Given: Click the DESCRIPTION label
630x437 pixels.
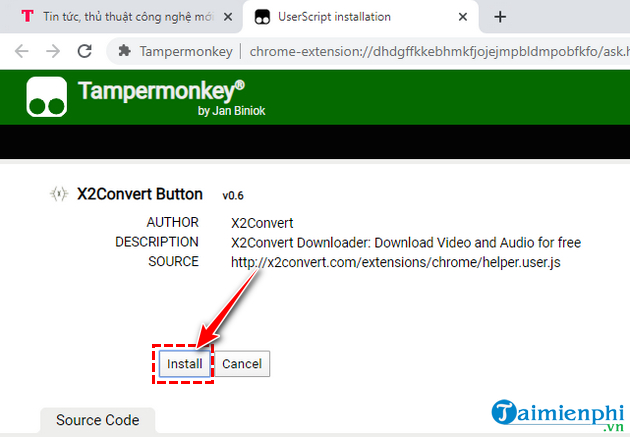Looking at the screenshot, I should (x=157, y=242).
